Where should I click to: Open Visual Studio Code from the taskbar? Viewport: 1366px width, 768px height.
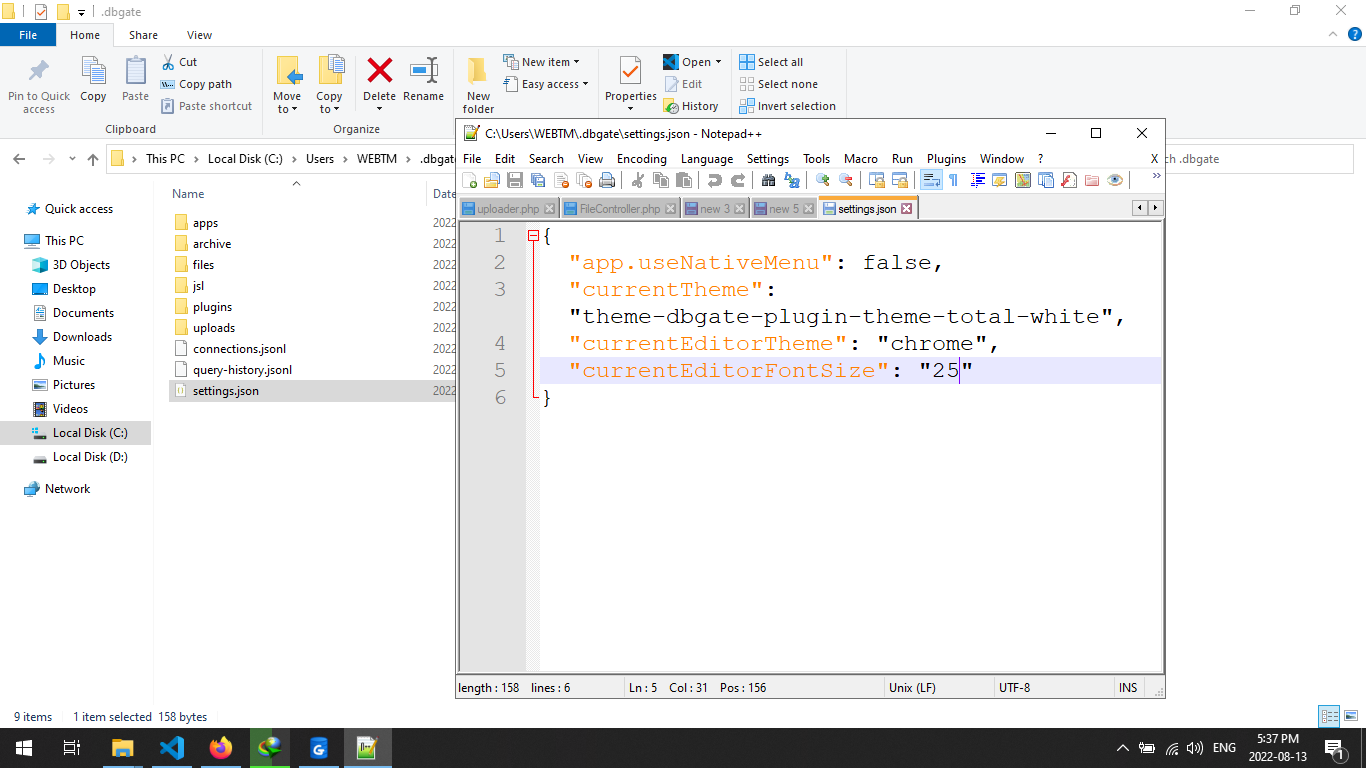click(172, 748)
